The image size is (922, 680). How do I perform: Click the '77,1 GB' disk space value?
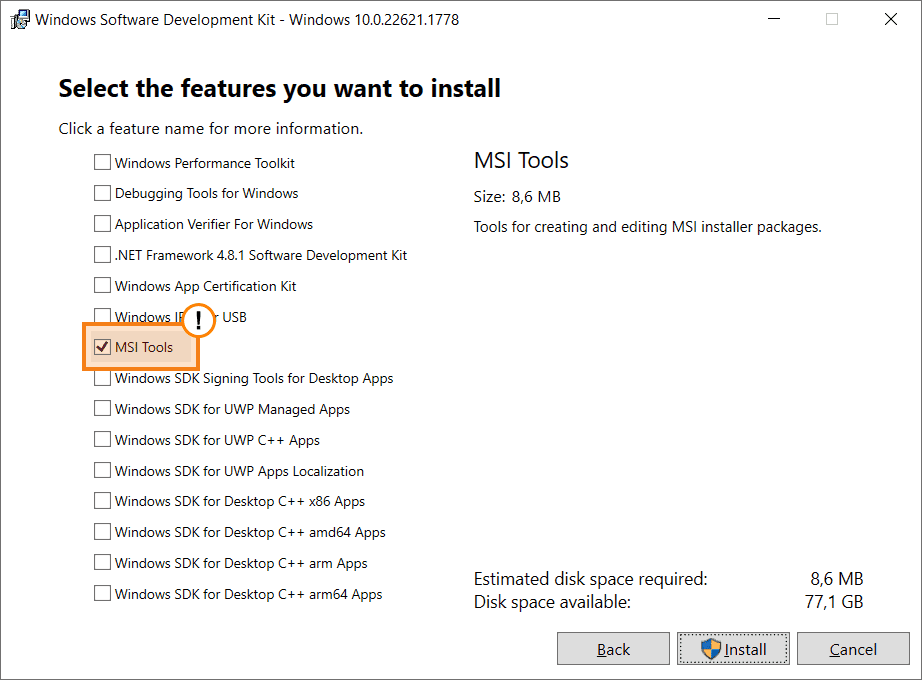pos(834,602)
